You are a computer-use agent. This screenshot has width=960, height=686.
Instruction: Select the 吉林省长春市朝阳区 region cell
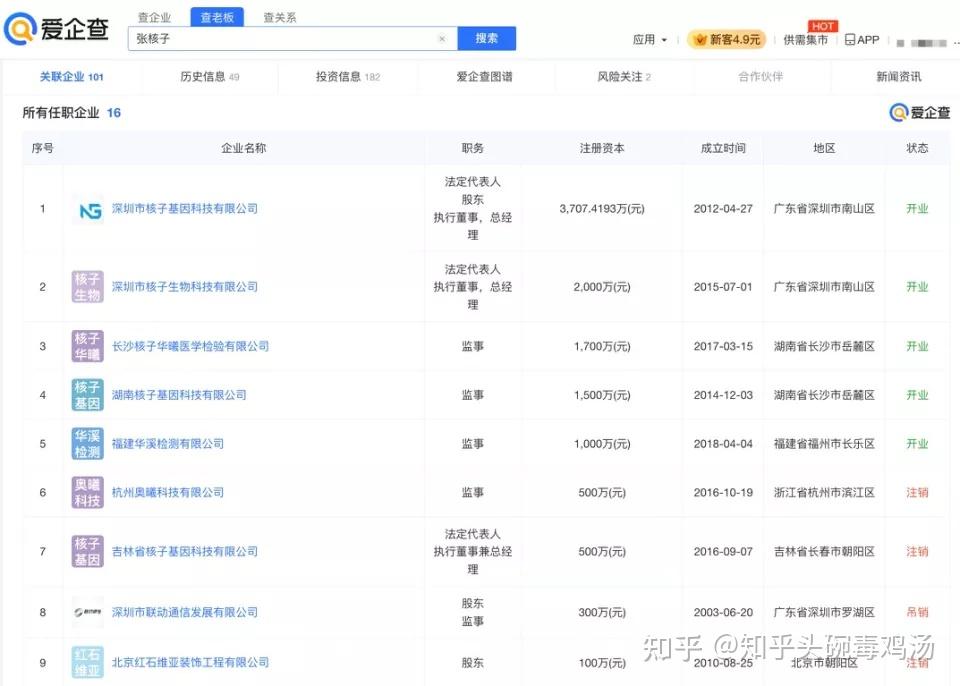click(x=824, y=551)
